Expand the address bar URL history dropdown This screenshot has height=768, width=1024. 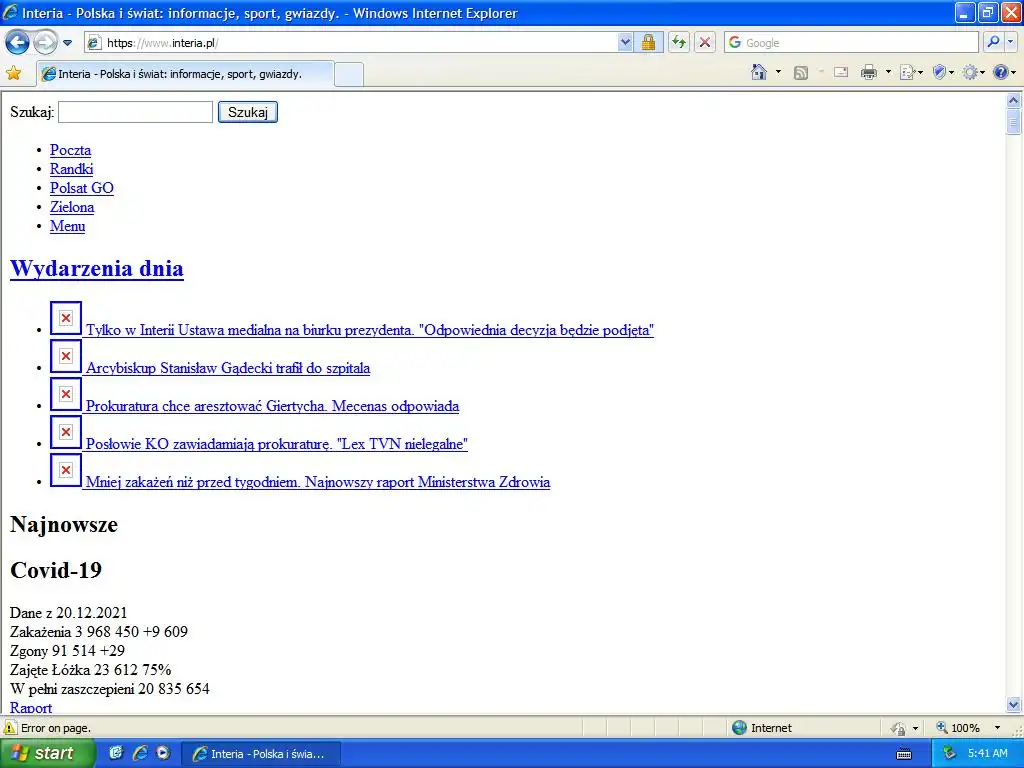pyautogui.click(x=625, y=43)
